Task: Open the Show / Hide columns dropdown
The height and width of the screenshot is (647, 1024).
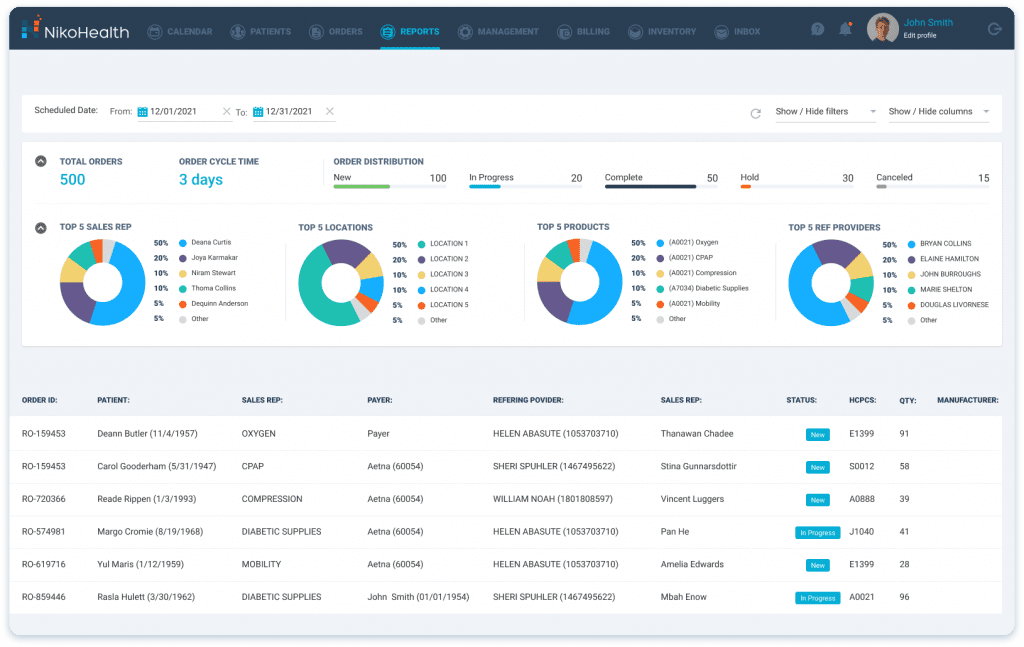Action: (938, 112)
